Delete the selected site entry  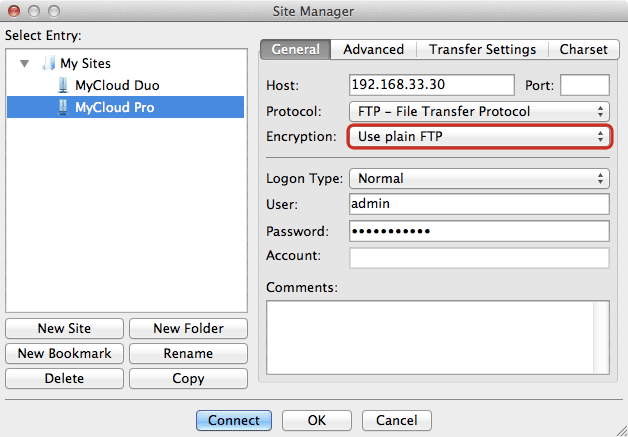pos(64,378)
